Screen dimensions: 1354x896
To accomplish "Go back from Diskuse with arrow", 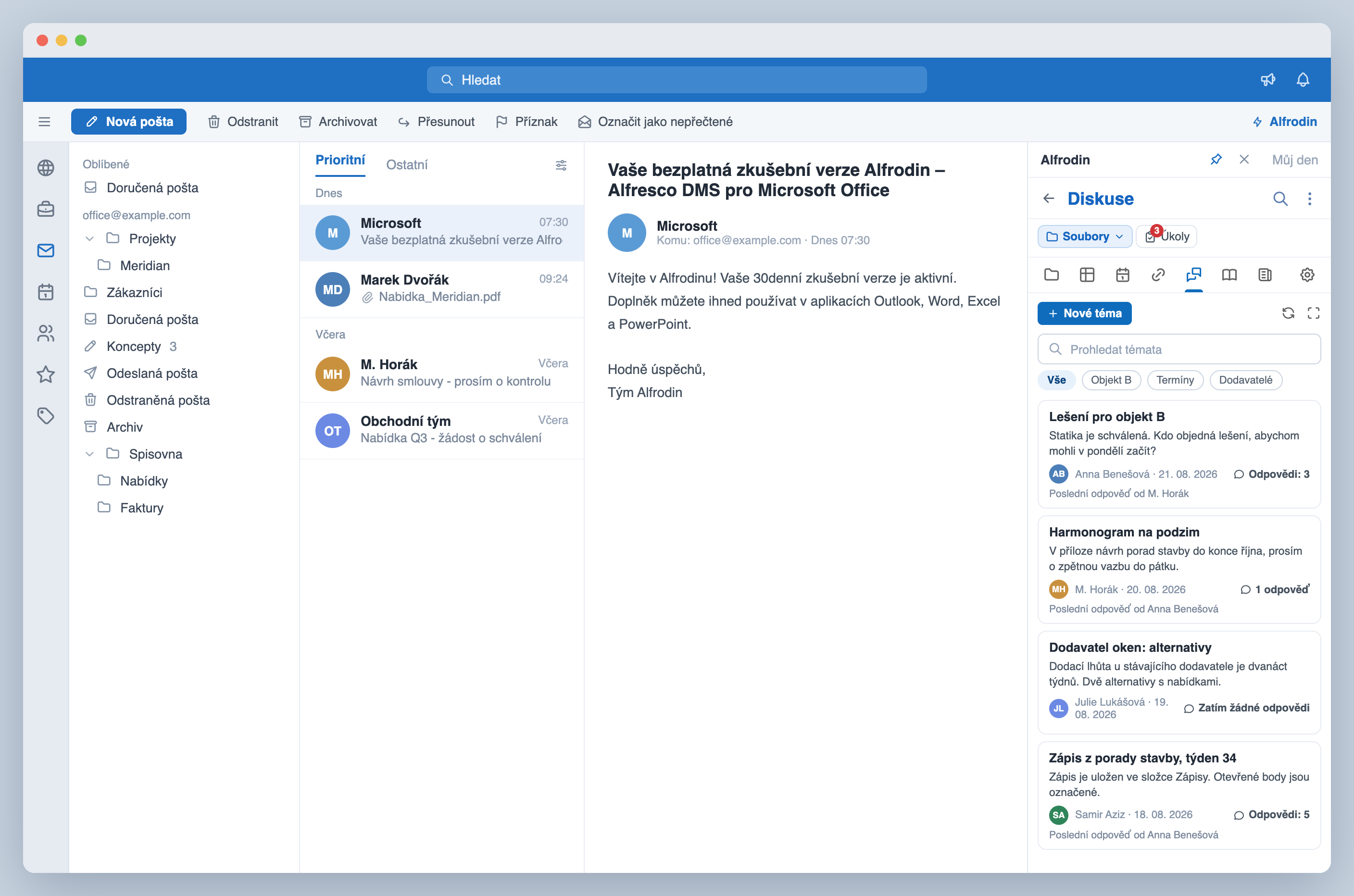I will click(x=1048, y=199).
